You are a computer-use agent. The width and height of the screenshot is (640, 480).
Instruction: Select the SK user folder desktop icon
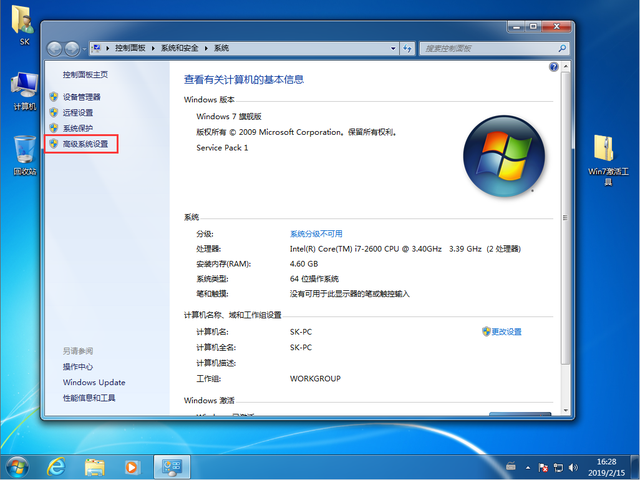pos(24,24)
